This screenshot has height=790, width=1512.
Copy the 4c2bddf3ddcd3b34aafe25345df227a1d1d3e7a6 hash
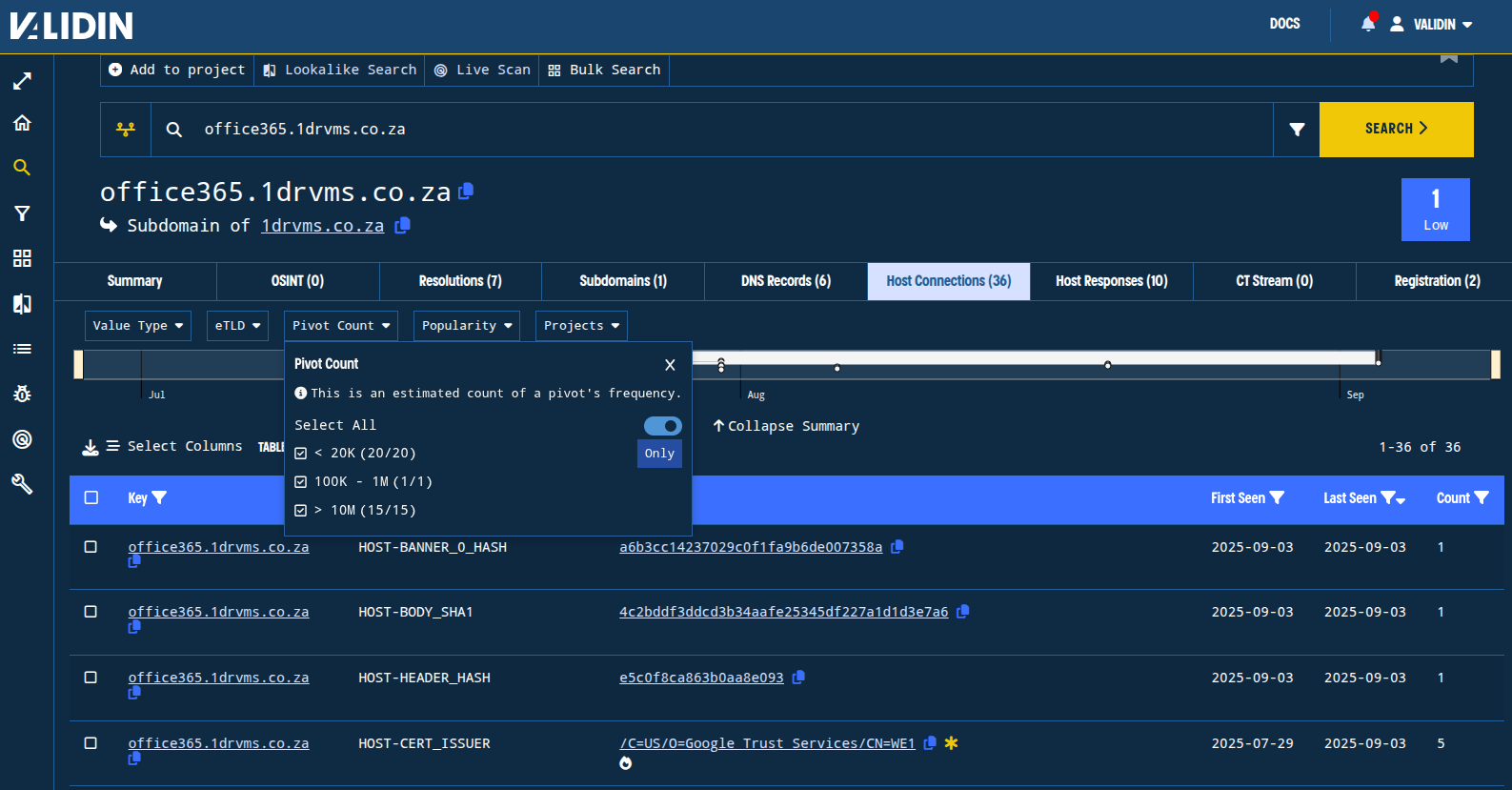click(x=962, y=612)
